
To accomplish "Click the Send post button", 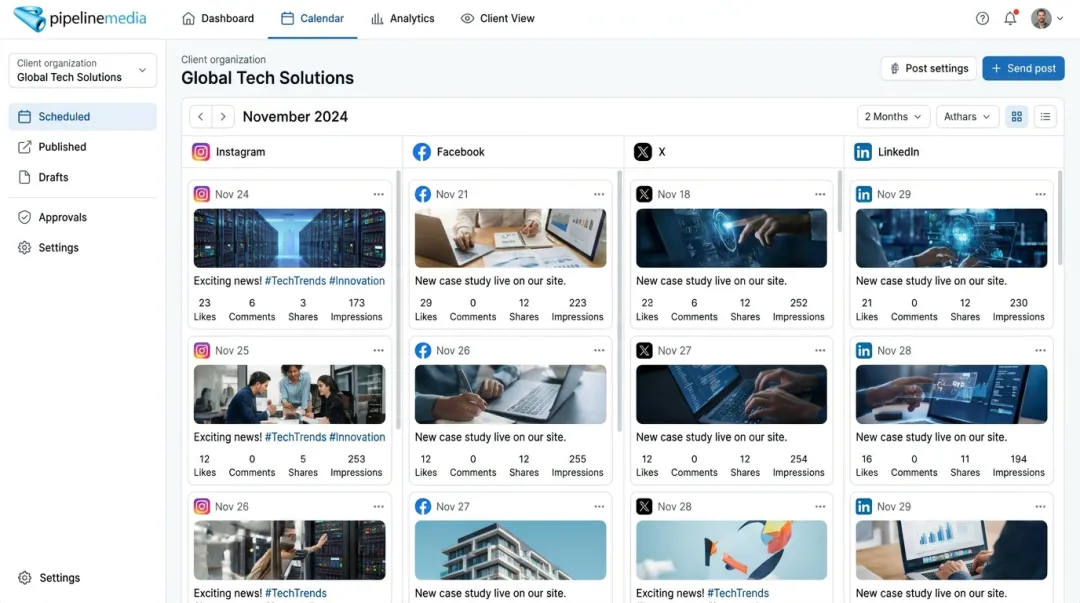I will point(1023,68).
